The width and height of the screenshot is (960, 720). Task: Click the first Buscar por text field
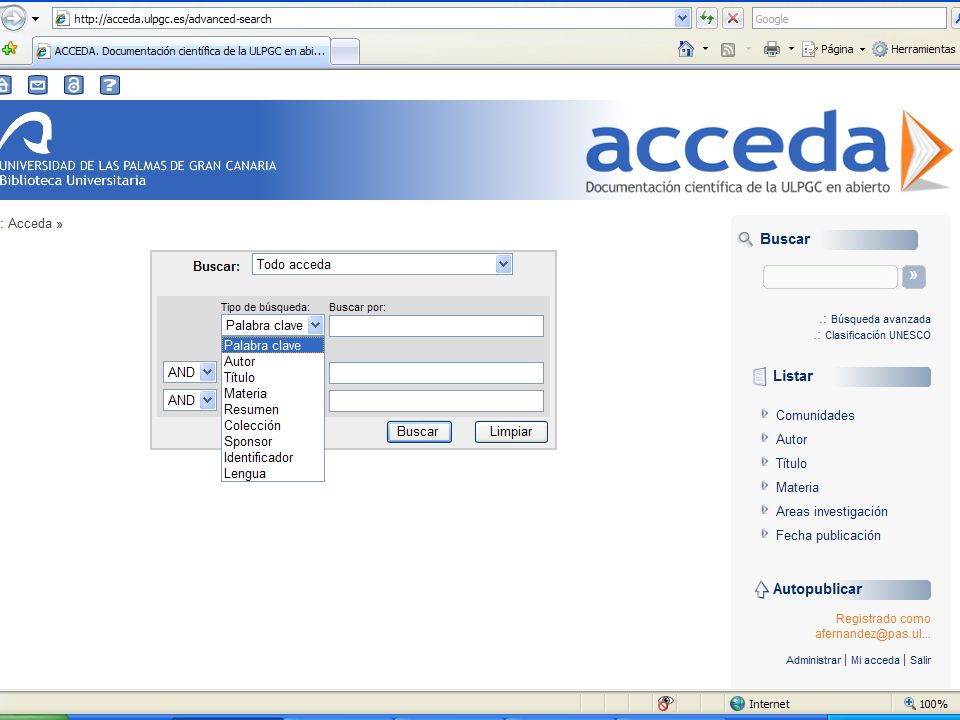pyautogui.click(x=436, y=326)
